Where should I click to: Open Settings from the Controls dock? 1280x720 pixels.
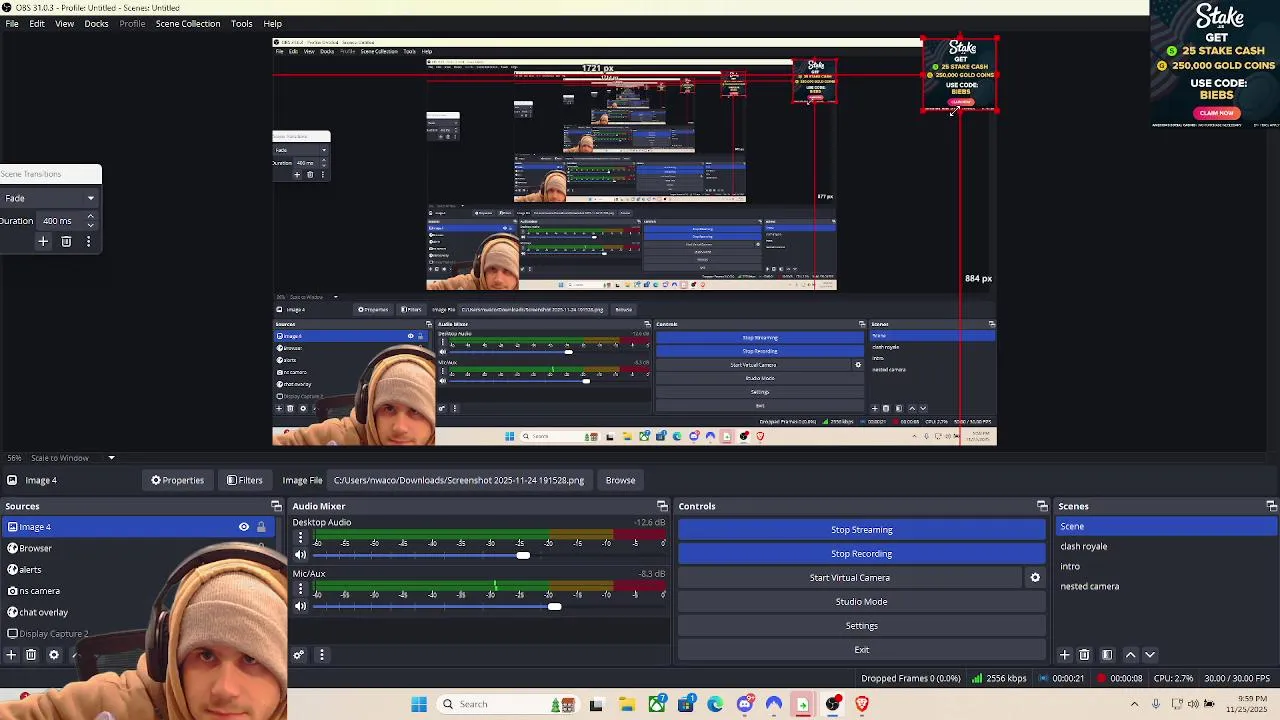click(x=861, y=626)
